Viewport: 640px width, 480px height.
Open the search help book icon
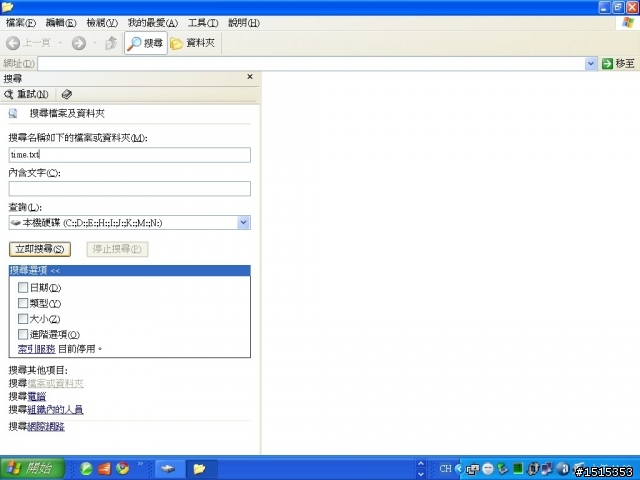67,95
